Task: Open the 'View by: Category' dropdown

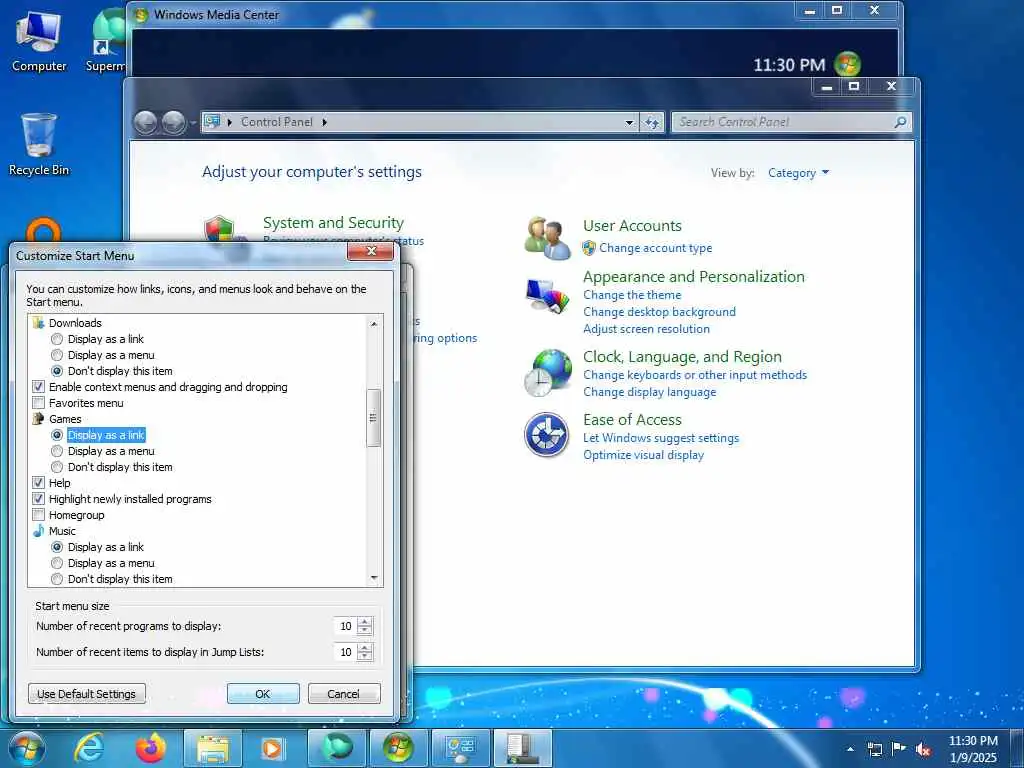Action: coord(798,173)
